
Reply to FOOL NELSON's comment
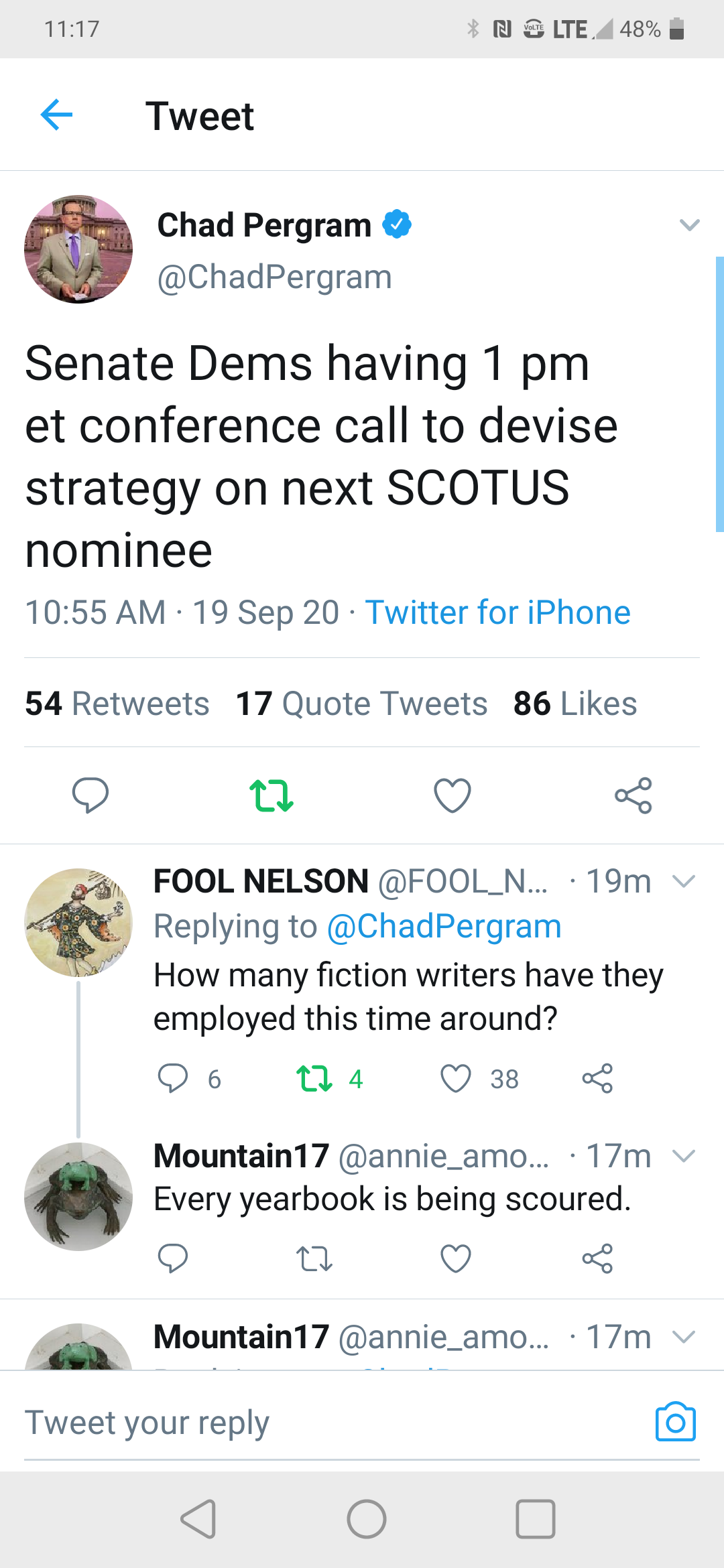(172, 1079)
